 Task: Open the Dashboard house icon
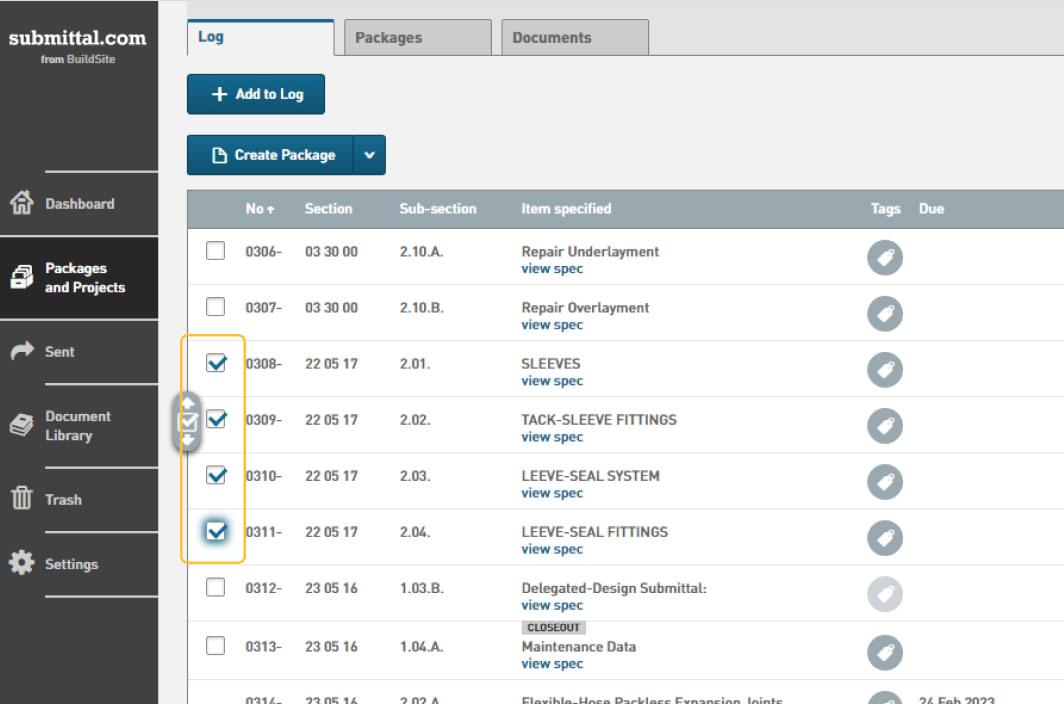point(21,204)
